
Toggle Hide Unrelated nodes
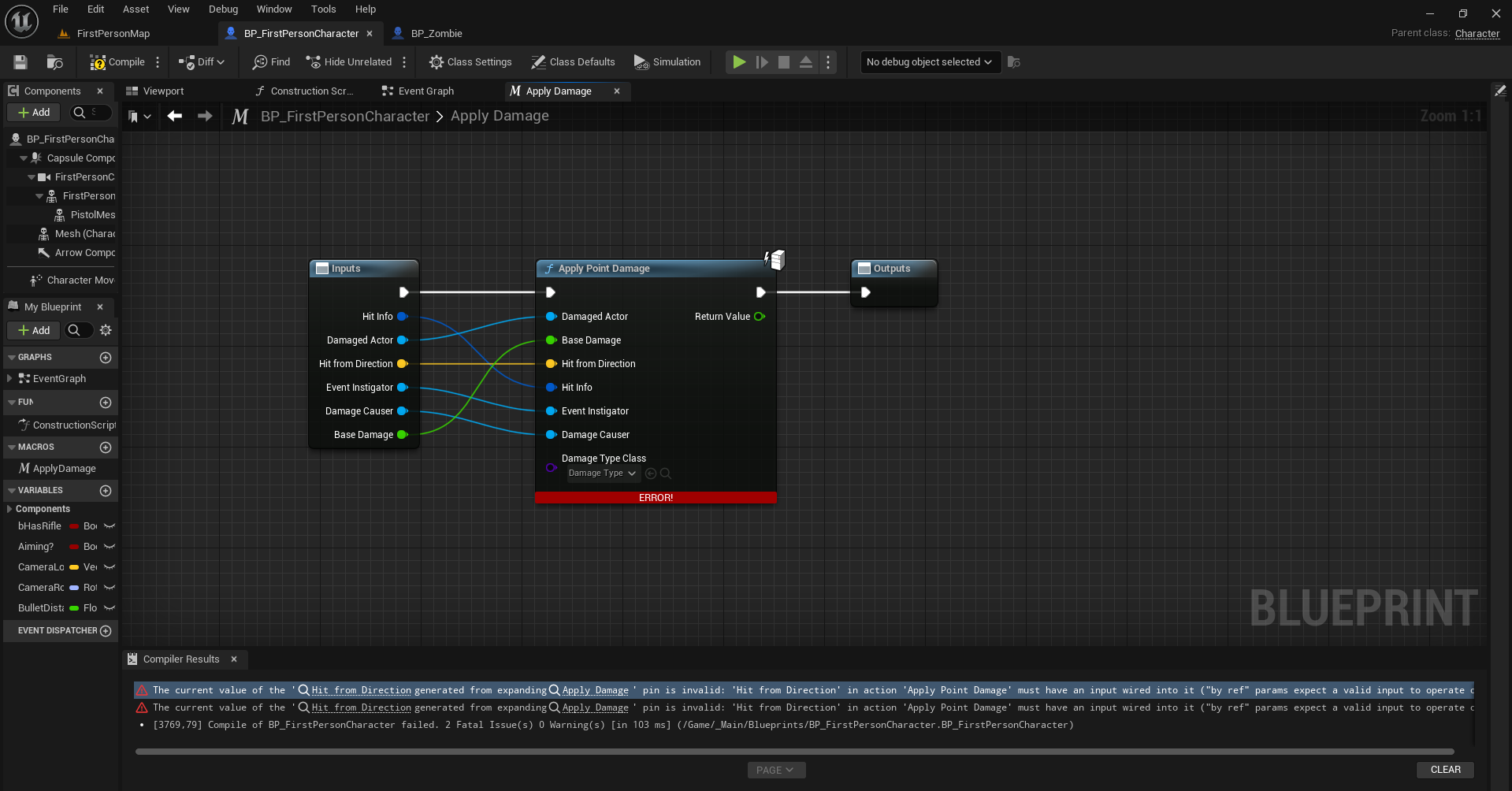(349, 62)
